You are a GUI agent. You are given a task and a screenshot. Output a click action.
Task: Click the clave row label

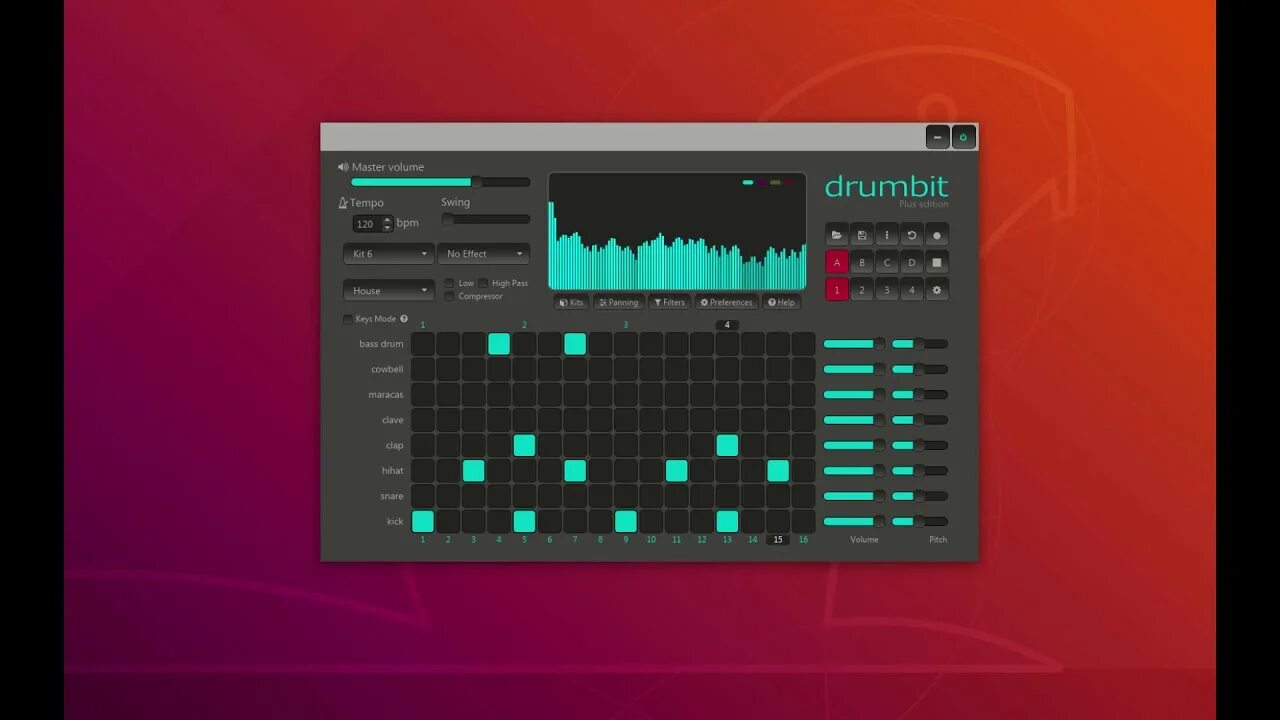(x=393, y=420)
